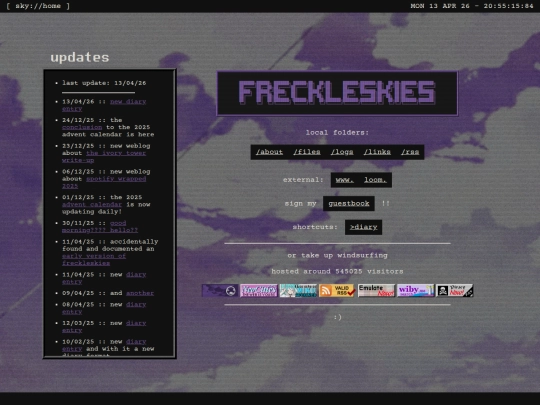The width and height of the screenshot is (540, 405).
Task: Click the or take up windsurfing text
Action: pyautogui.click(x=337, y=256)
